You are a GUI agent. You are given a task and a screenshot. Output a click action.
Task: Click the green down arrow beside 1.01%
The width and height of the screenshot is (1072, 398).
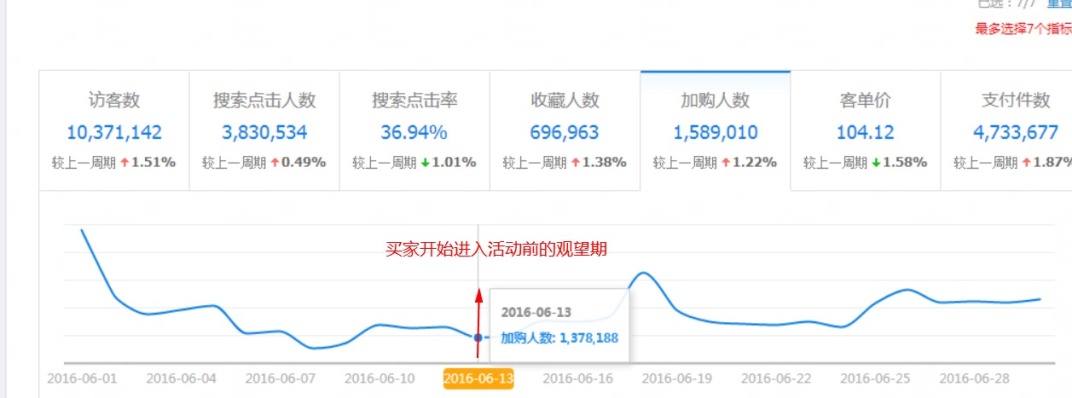tap(425, 163)
